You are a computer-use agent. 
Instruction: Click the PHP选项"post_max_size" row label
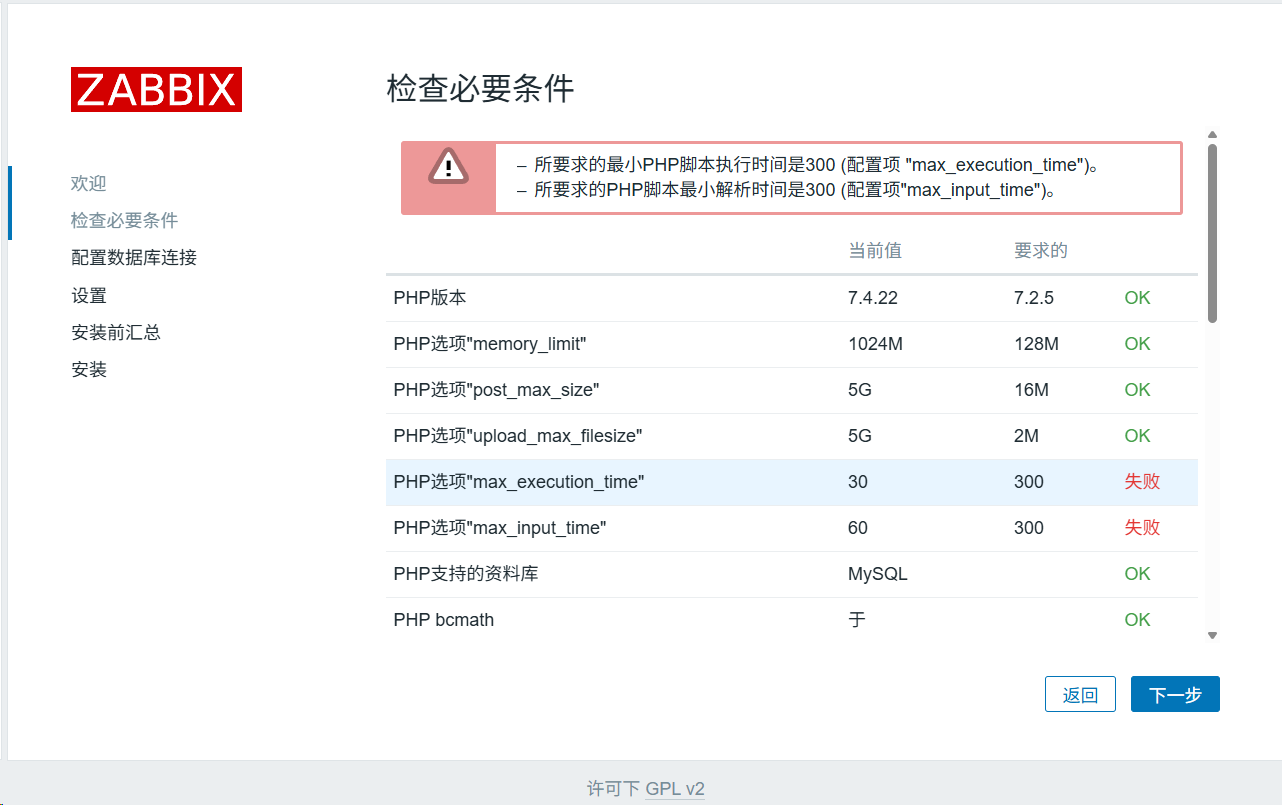496,390
